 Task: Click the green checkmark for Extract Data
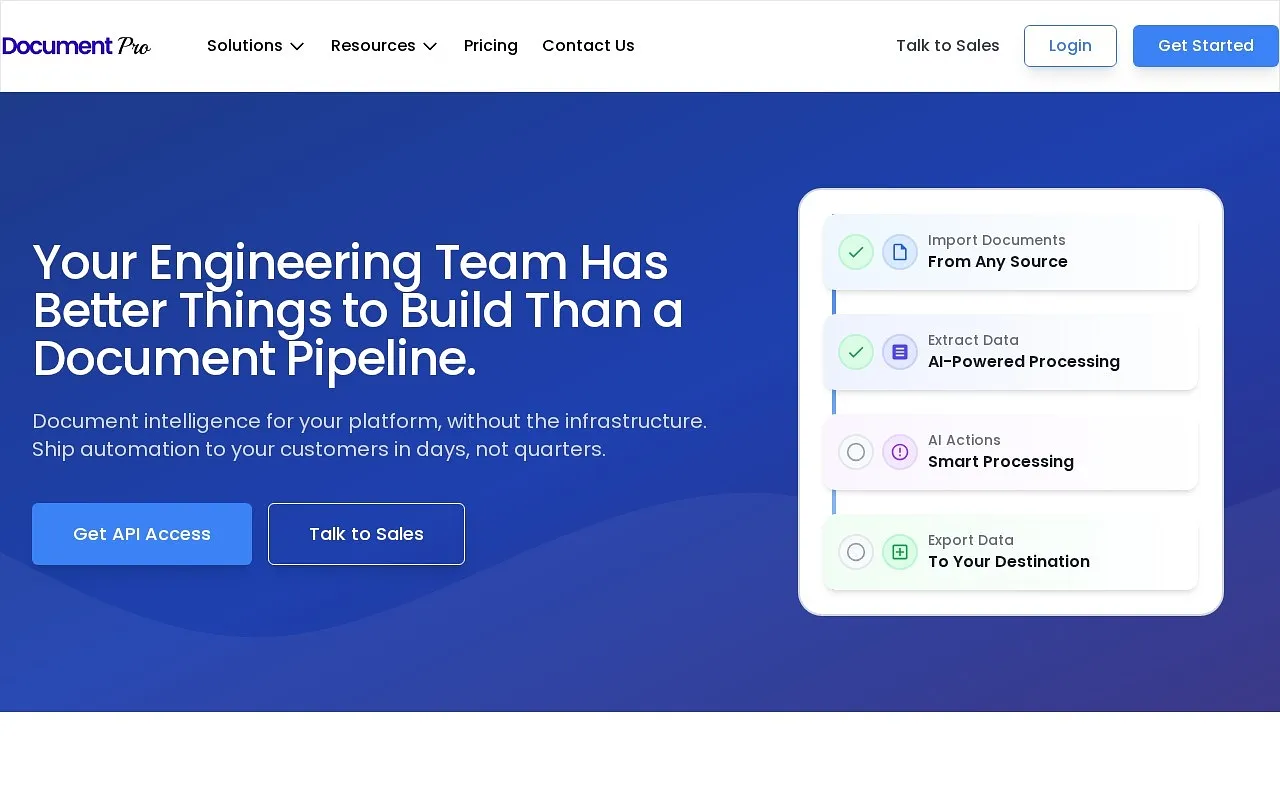(856, 352)
